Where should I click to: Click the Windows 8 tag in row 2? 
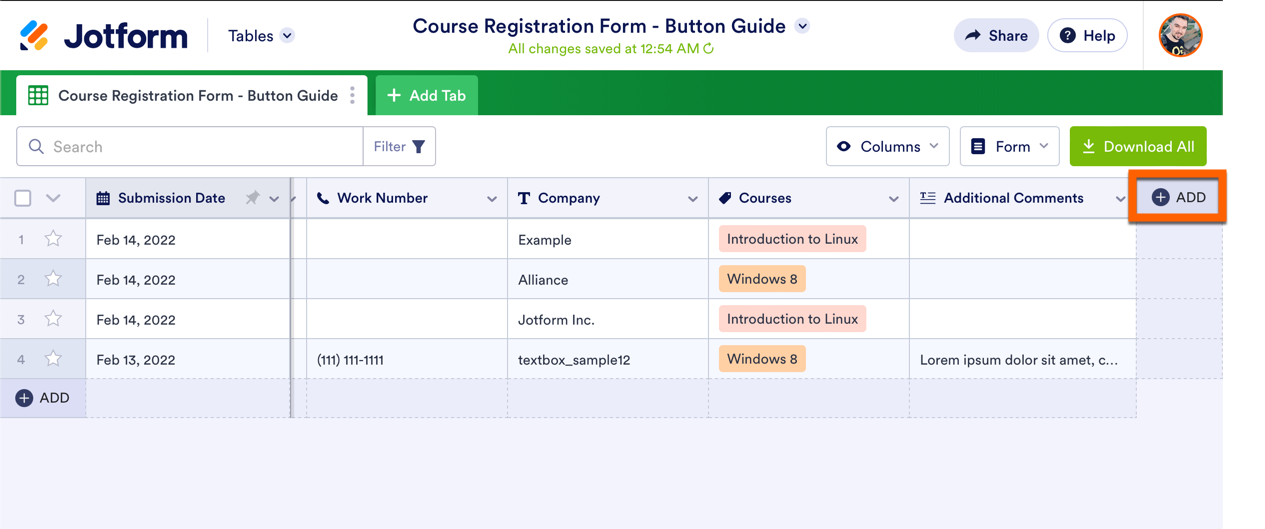pyautogui.click(x=762, y=279)
